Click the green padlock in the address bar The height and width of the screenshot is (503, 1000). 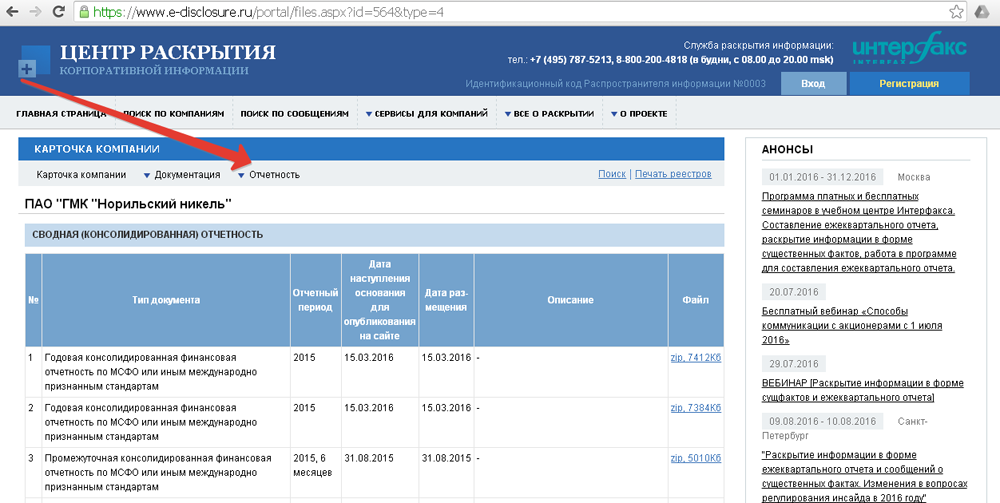84,14
